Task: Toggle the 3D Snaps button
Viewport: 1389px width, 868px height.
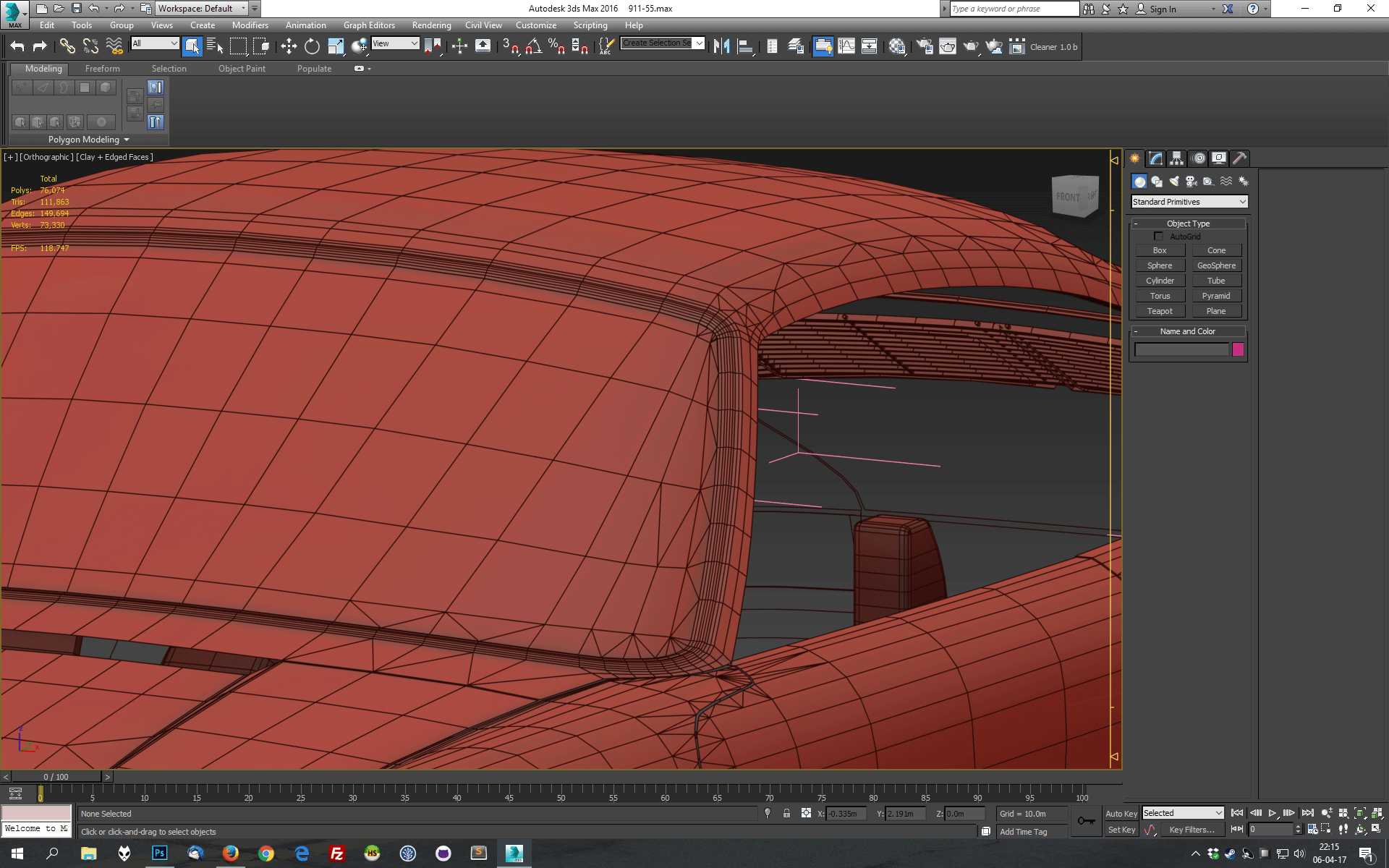Action: click(511, 47)
